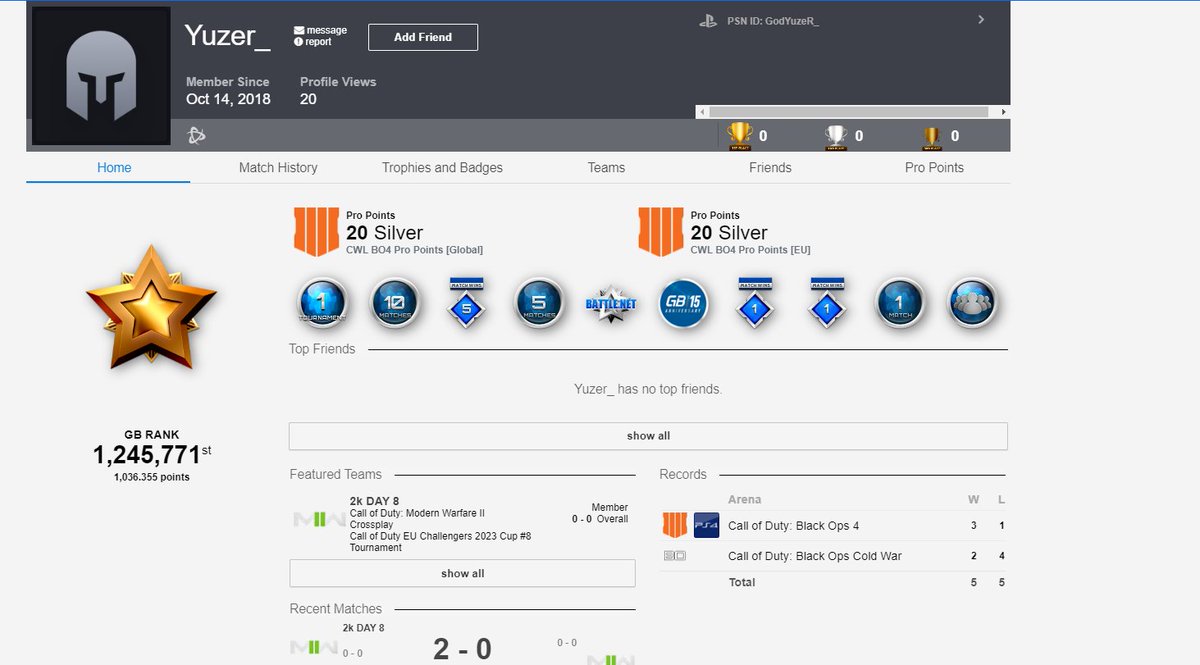Image resolution: width=1200 pixels, height=665 pixels.
Task: Click show all under Top Friends
Action: [x=648, y=436]
